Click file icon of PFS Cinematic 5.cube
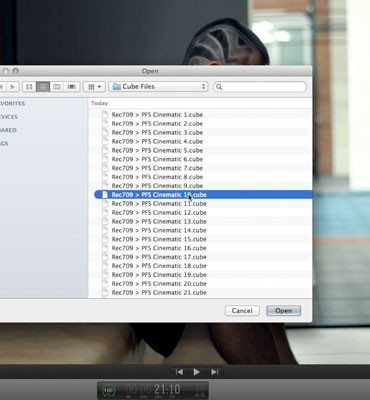The image size is (370, 400). pos(105,150)
